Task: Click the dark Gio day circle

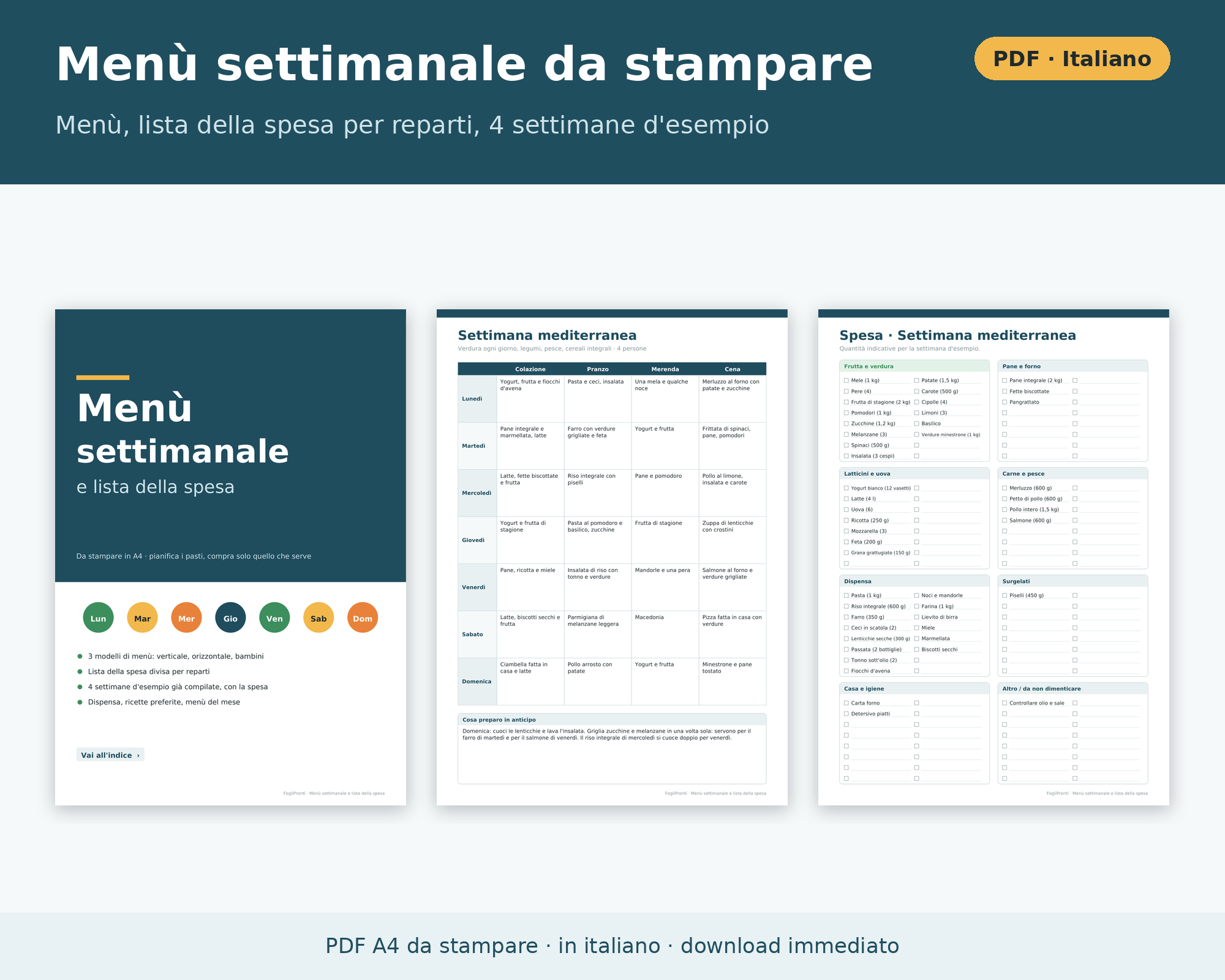Action: (231, 617)
